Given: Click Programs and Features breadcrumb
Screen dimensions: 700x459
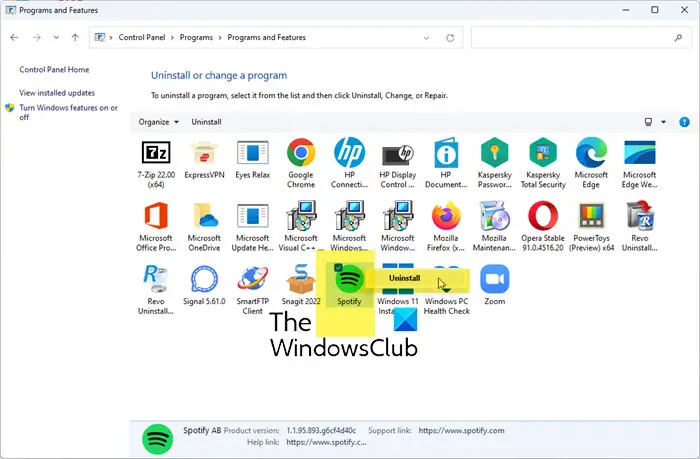Looking at the screenshot, I should click(x=267, y=38).
